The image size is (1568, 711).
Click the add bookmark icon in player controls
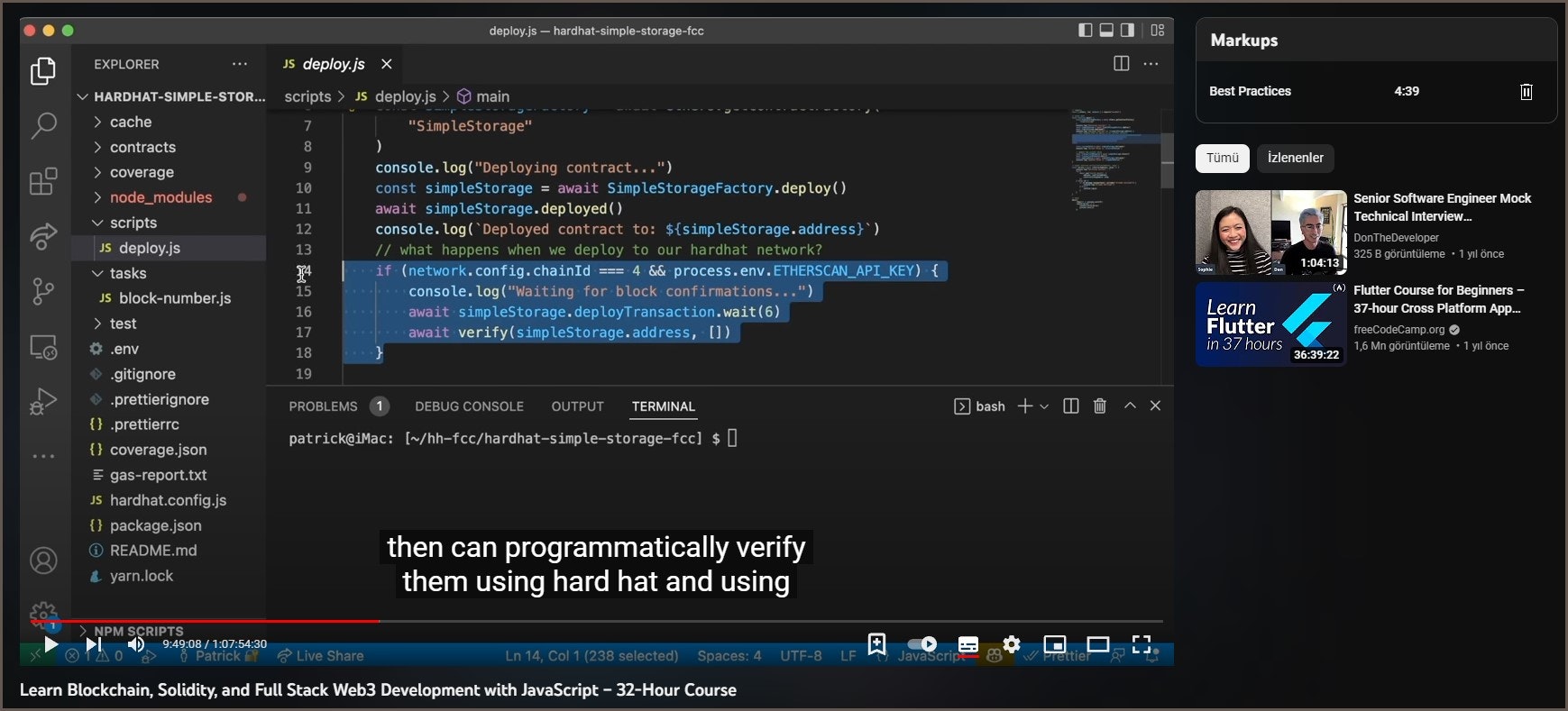pos(876,643)
